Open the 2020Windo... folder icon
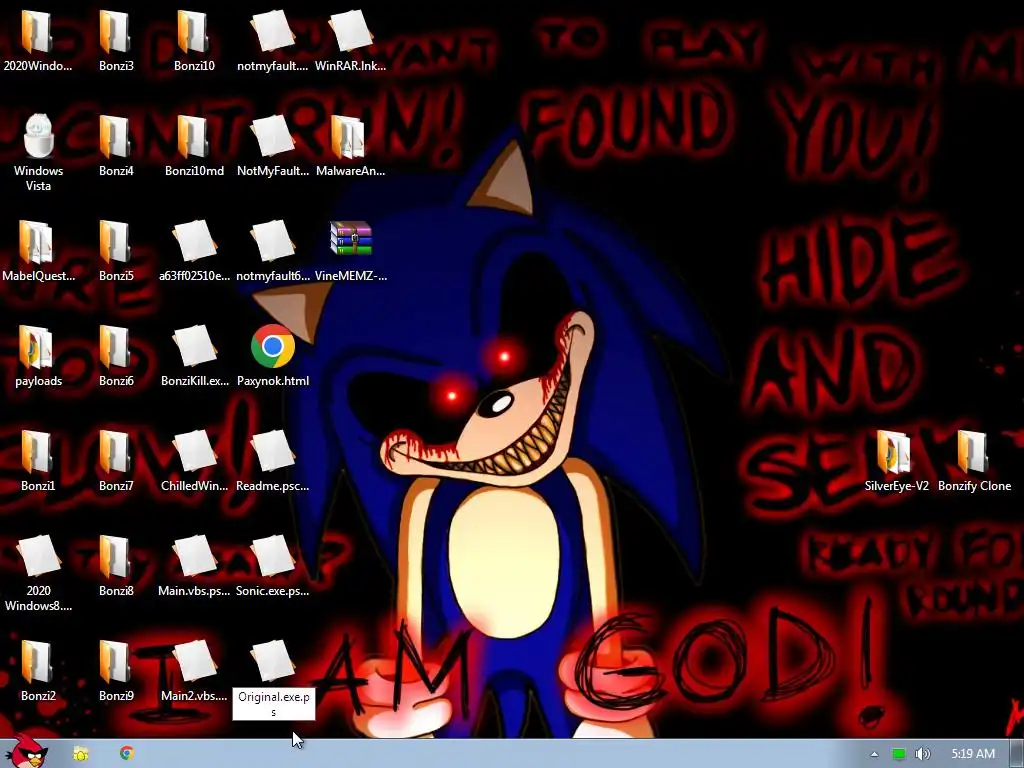This screenshot has height=768, width=1024. (x=37, y=33)
